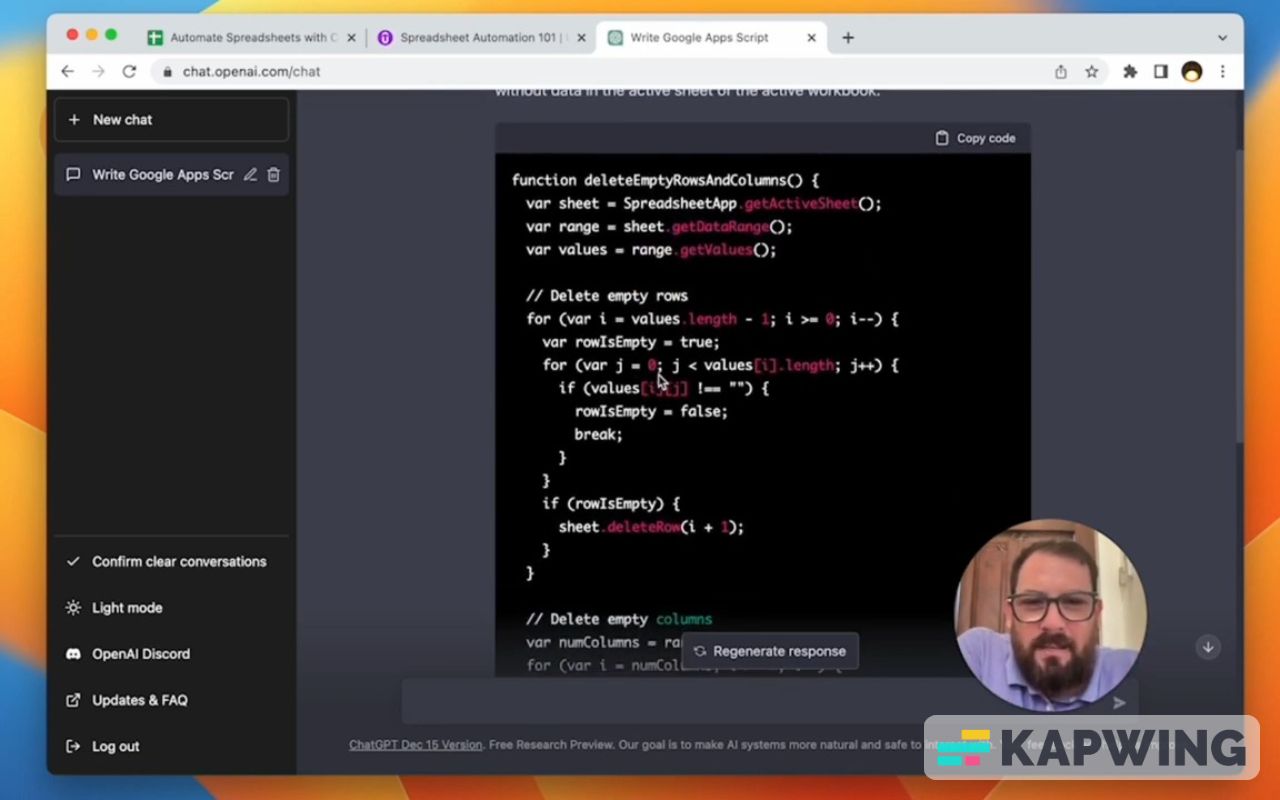Start a New chat
The width and height of the screenshot is (1280, 800).
coord(172,120)
